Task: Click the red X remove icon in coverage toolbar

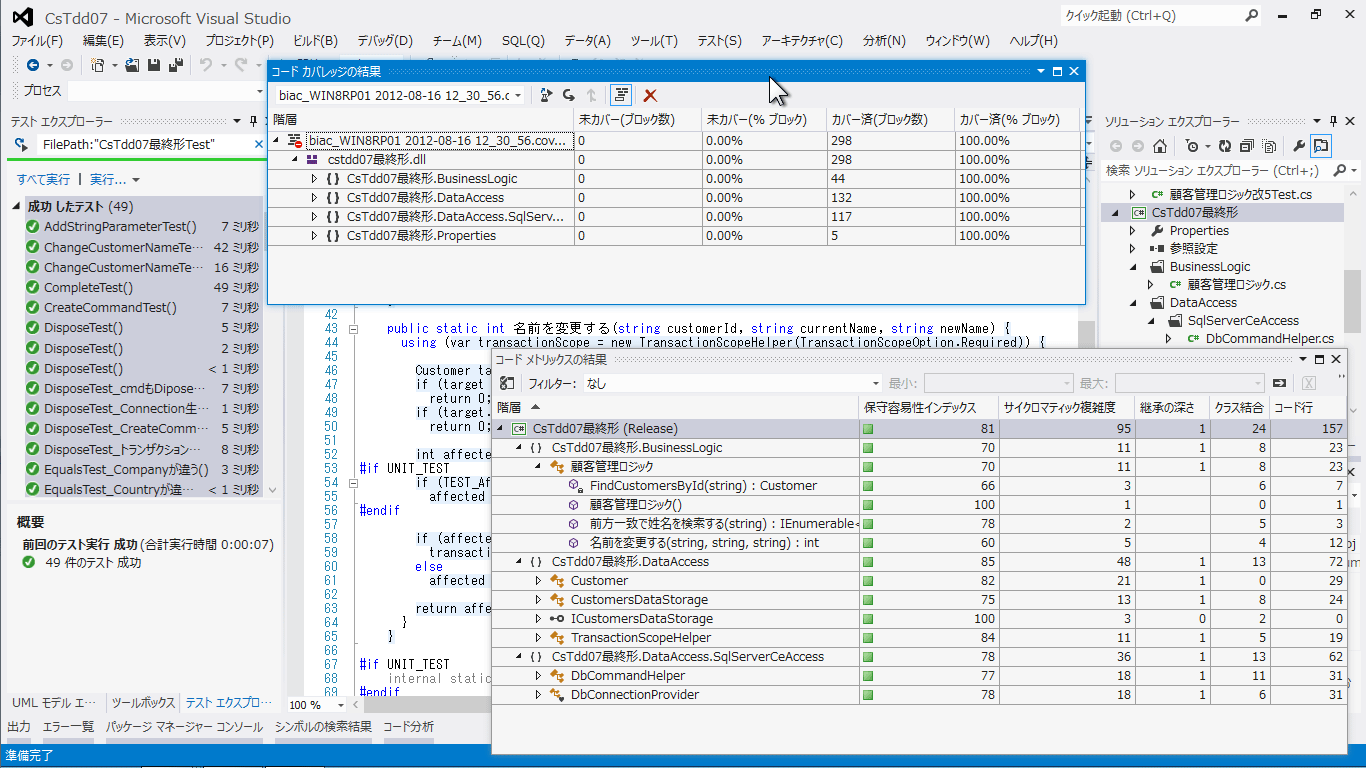Action: click(650, 95)
